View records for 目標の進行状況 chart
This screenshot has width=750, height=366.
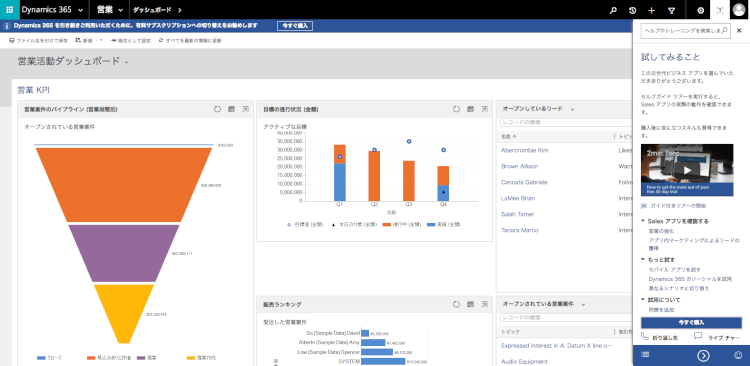point(471,109)
